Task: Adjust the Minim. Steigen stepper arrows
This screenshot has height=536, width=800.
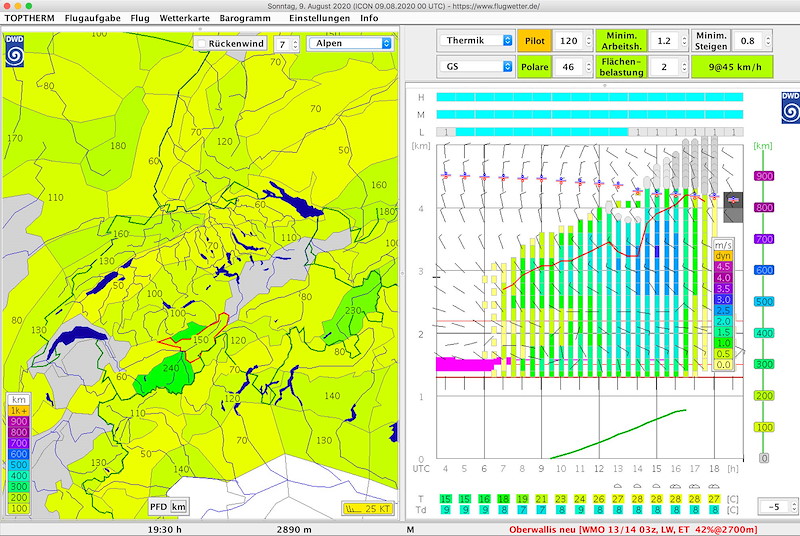Action: click(767, 41)
